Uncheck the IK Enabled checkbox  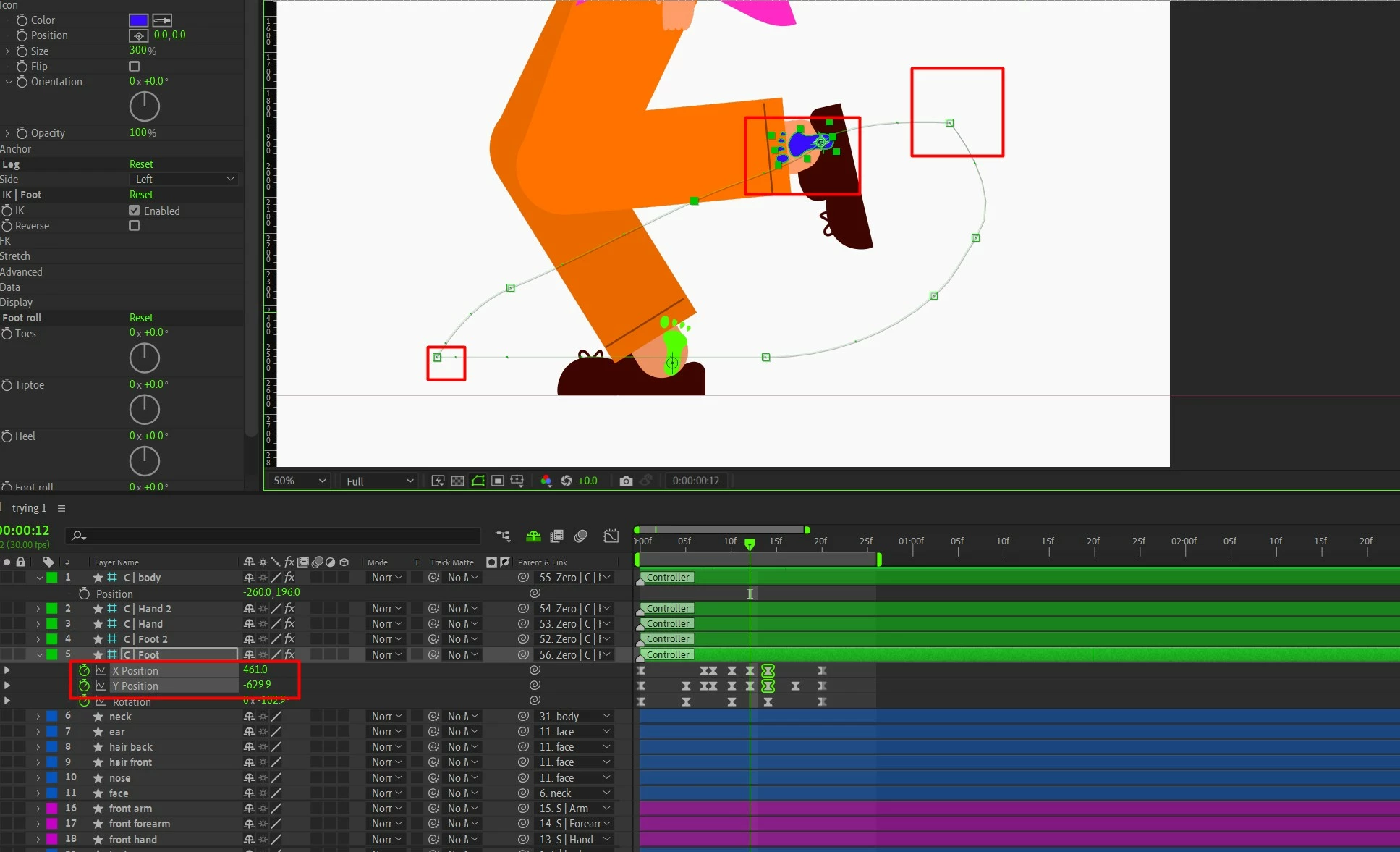(x=135, y=211)
